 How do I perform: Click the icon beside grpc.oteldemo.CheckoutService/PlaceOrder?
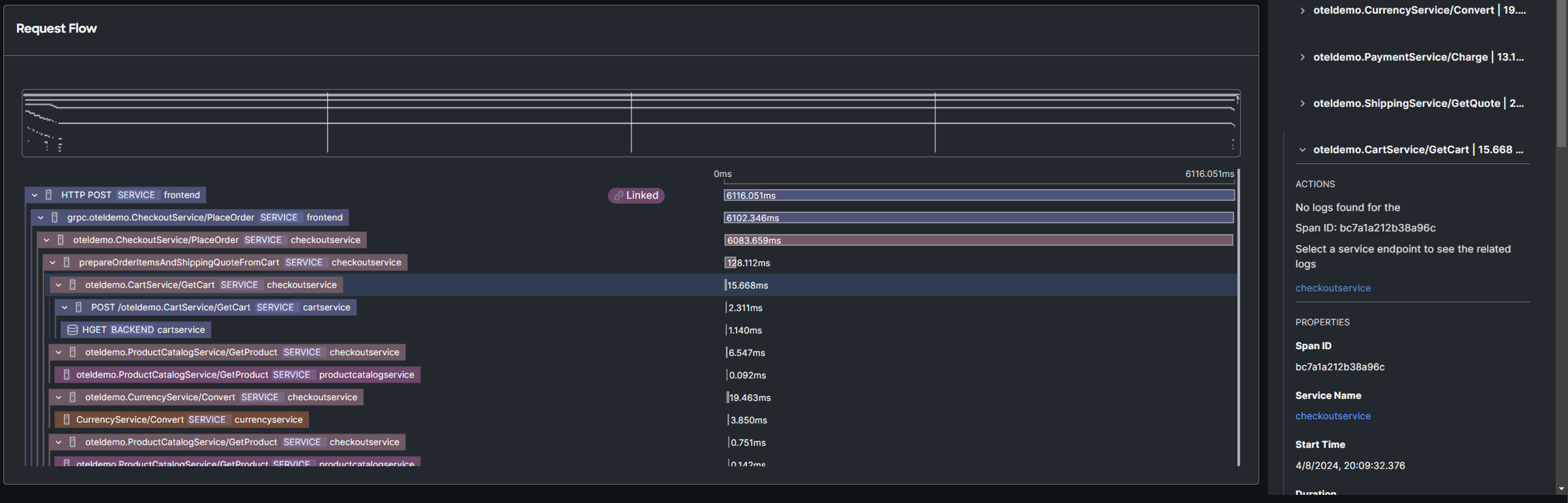coord(55,217)
